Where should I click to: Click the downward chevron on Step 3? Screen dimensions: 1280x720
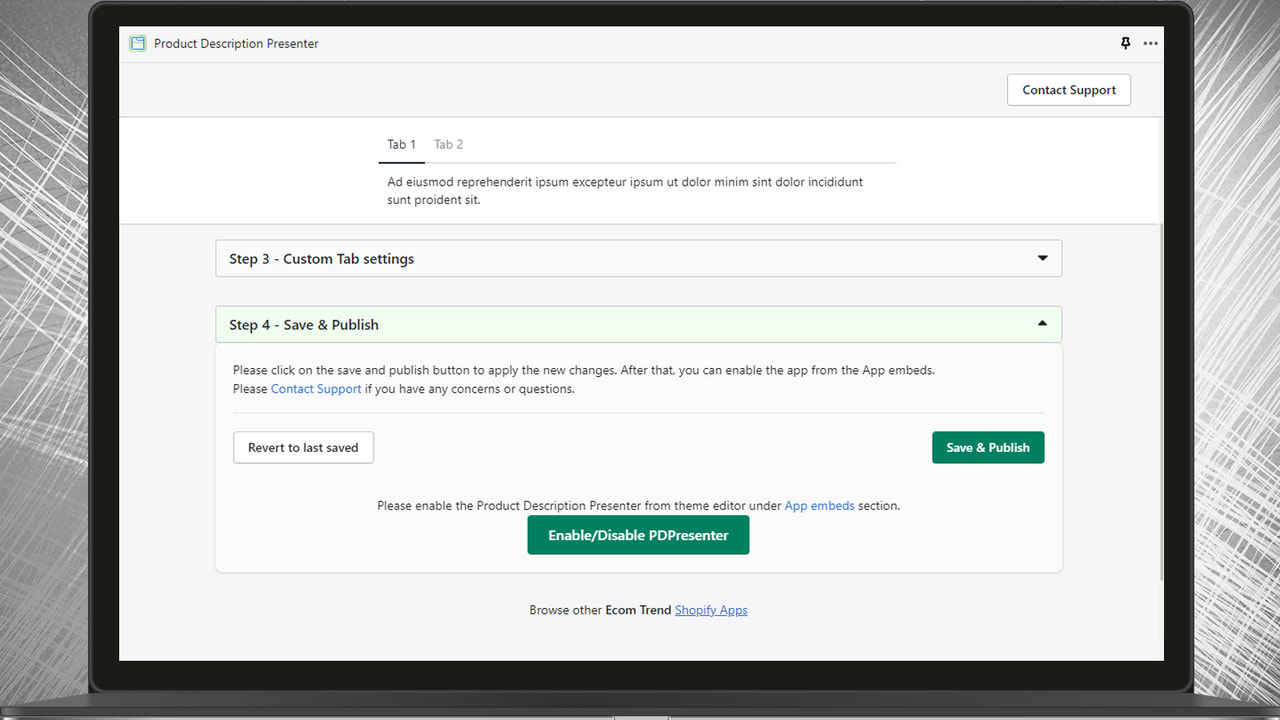click(1041, 258)
